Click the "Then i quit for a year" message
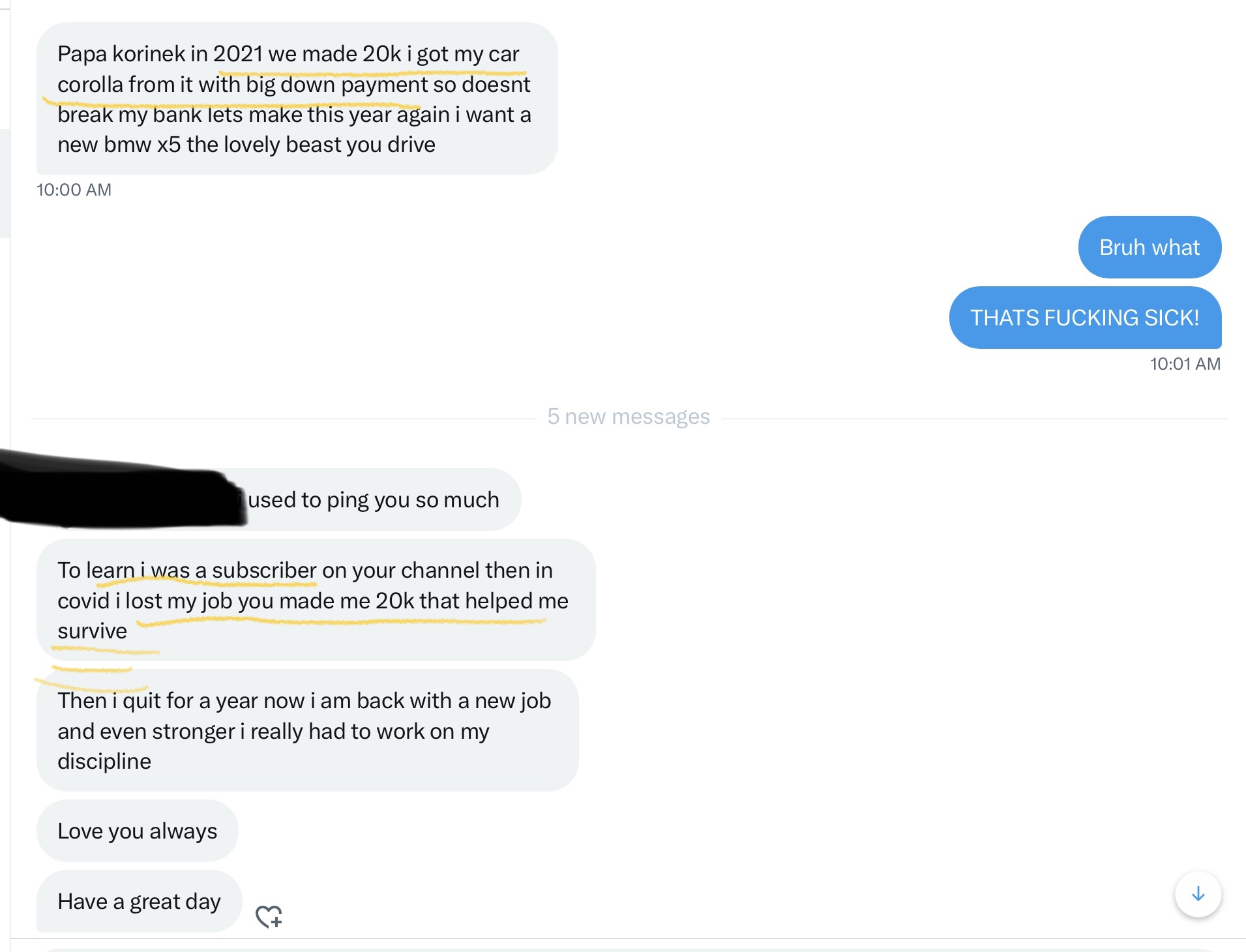1246x952 pixels. (x=306, y=730)
